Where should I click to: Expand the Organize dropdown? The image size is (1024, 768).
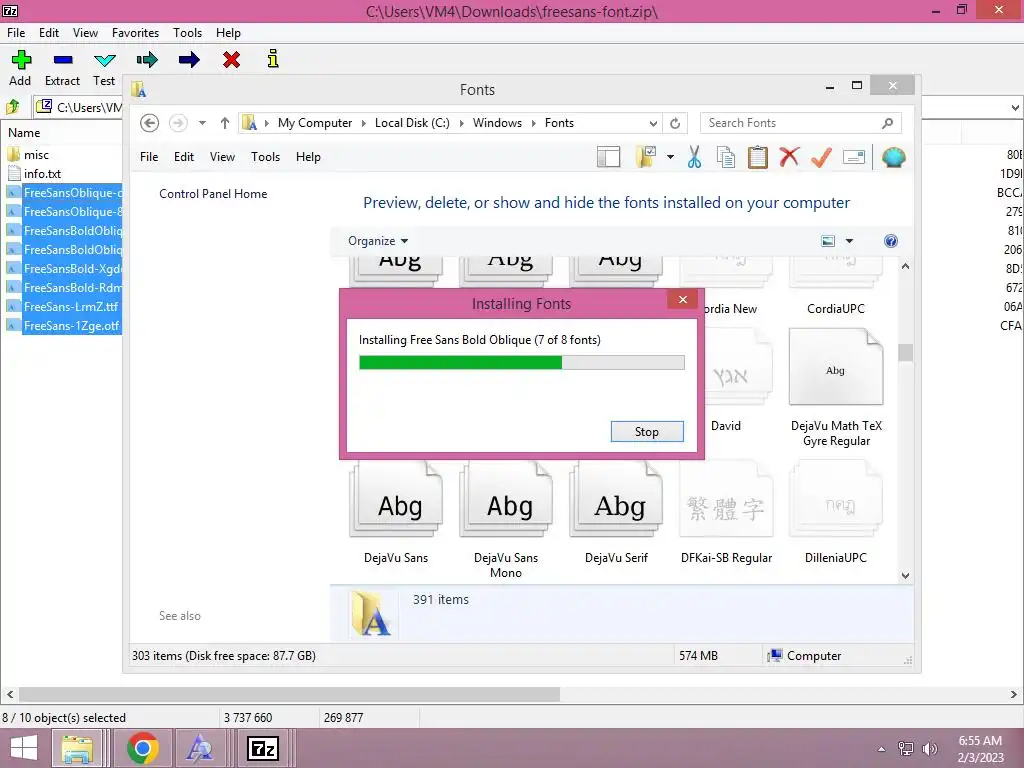378,241
